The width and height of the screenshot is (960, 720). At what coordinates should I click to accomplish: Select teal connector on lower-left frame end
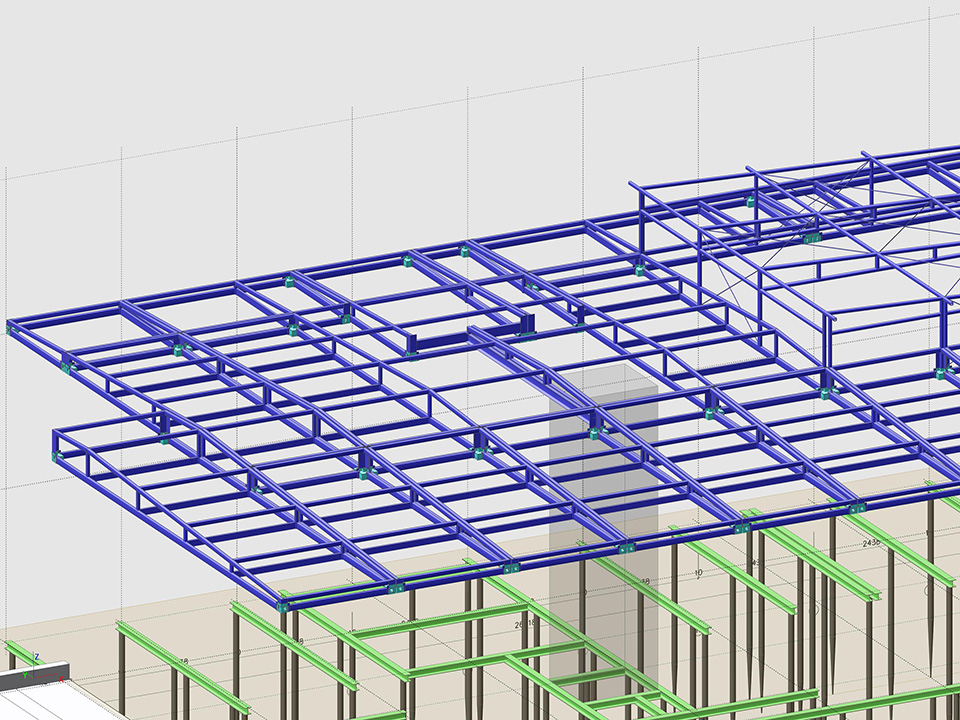point(57,456)
